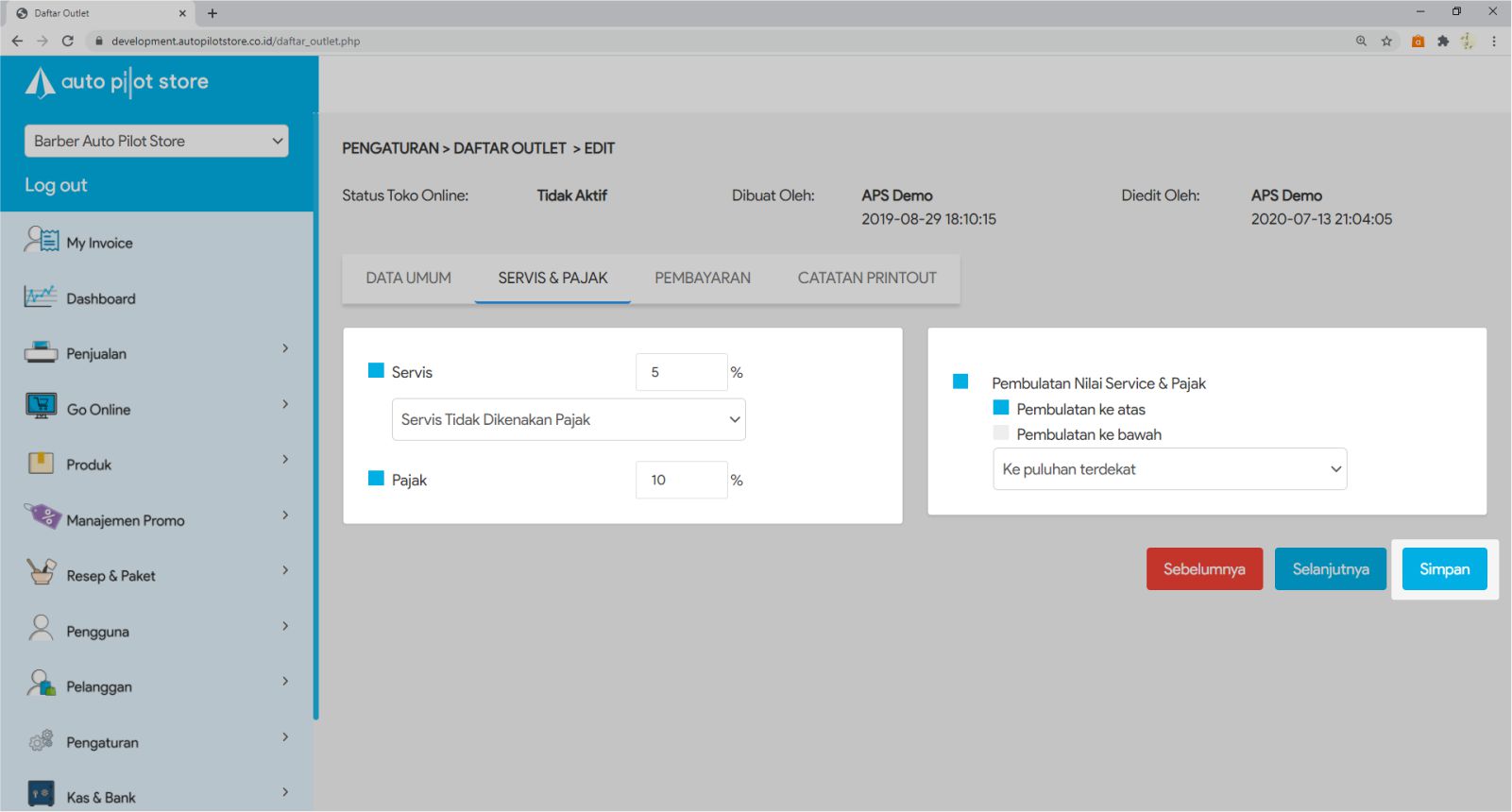
Task: Switch to the CATATAN PRINTOUT tab
Action: (867, 278)
